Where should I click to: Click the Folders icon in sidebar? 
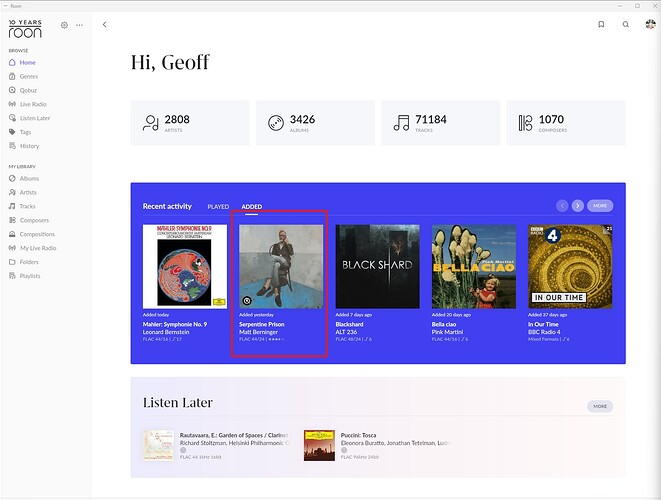coord(12,262)
